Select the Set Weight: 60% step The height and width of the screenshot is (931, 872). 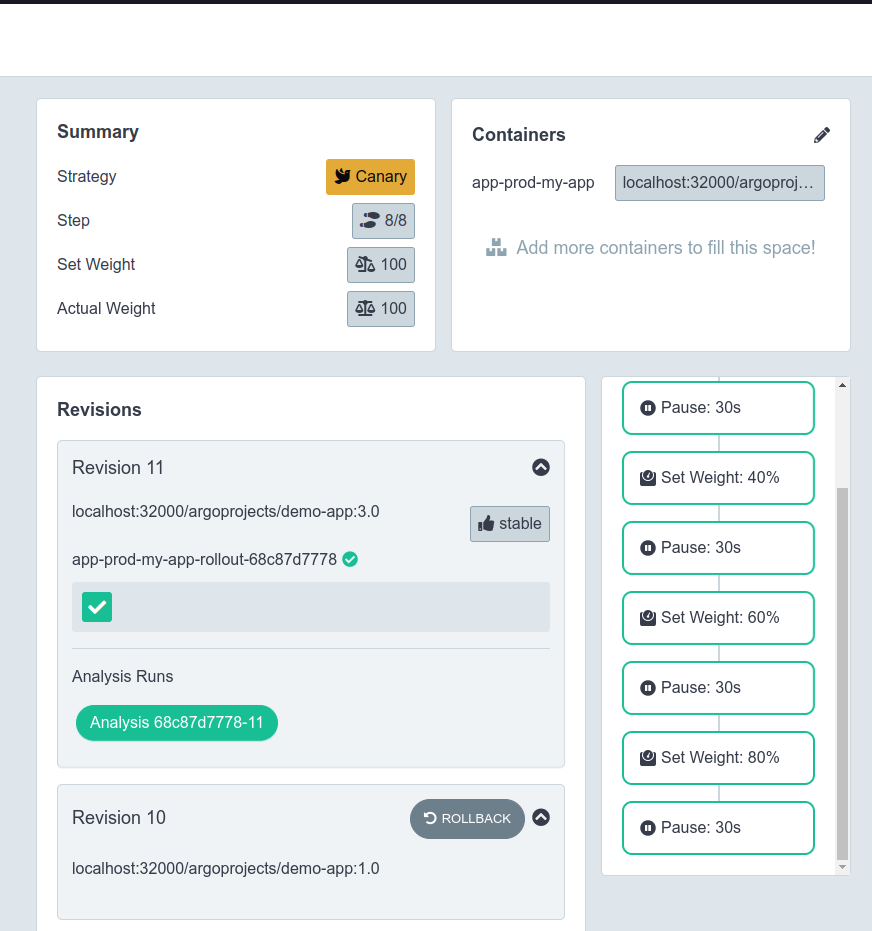pyautogui.click(x=718, y=618)
